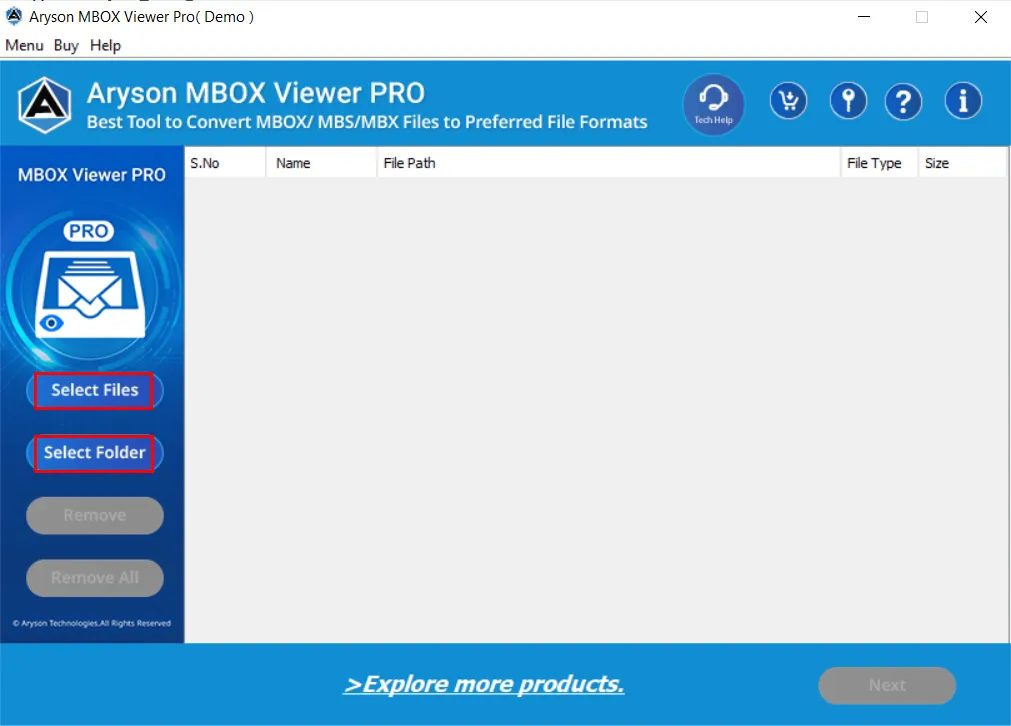The width and height of the screenshot is (1011, 726).
Task: Open the Tech Help support icon
Action: click(713, 104)
